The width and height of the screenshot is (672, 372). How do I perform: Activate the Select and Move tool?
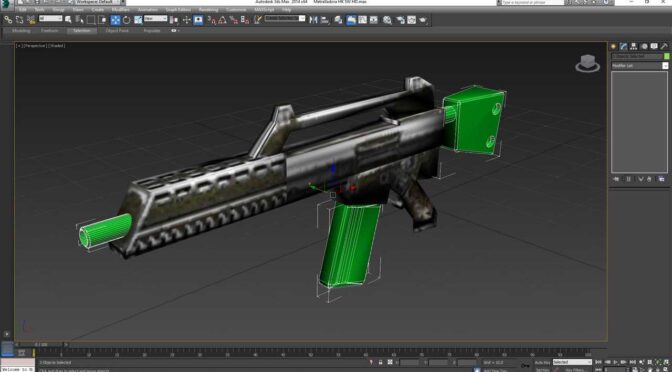click(x=116, y=20)
